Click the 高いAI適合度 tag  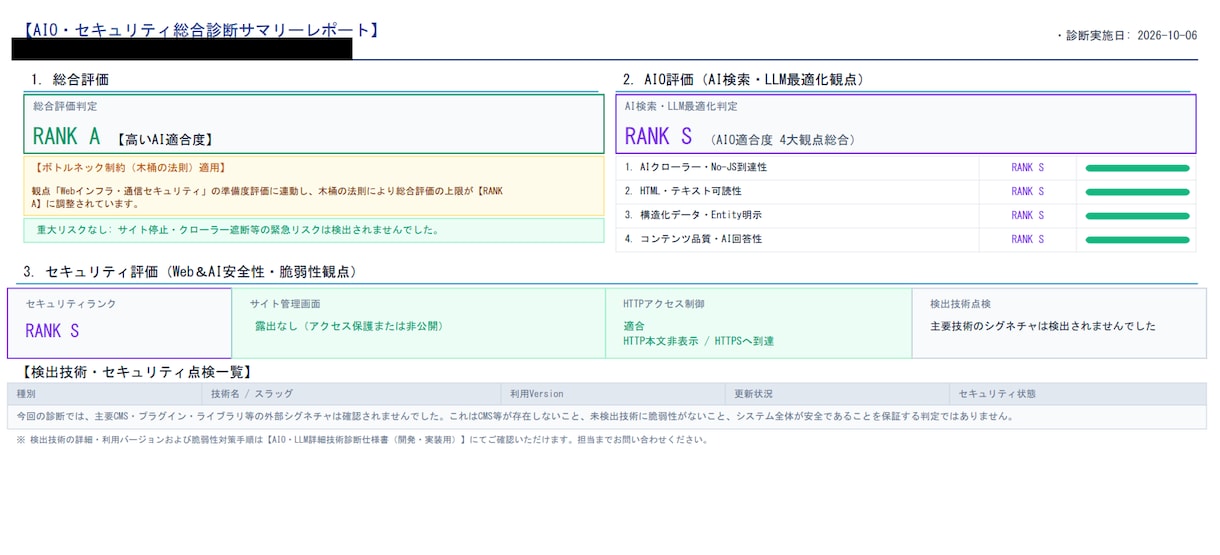(164, 140)
